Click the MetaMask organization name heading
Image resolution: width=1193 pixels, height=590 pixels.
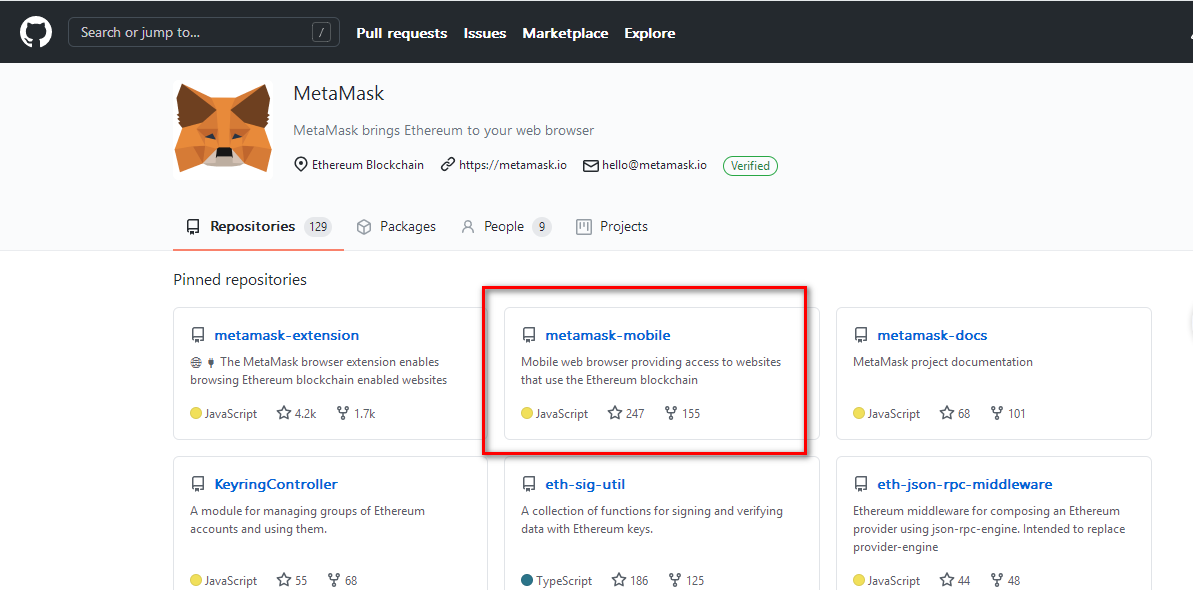coord(339,94)
